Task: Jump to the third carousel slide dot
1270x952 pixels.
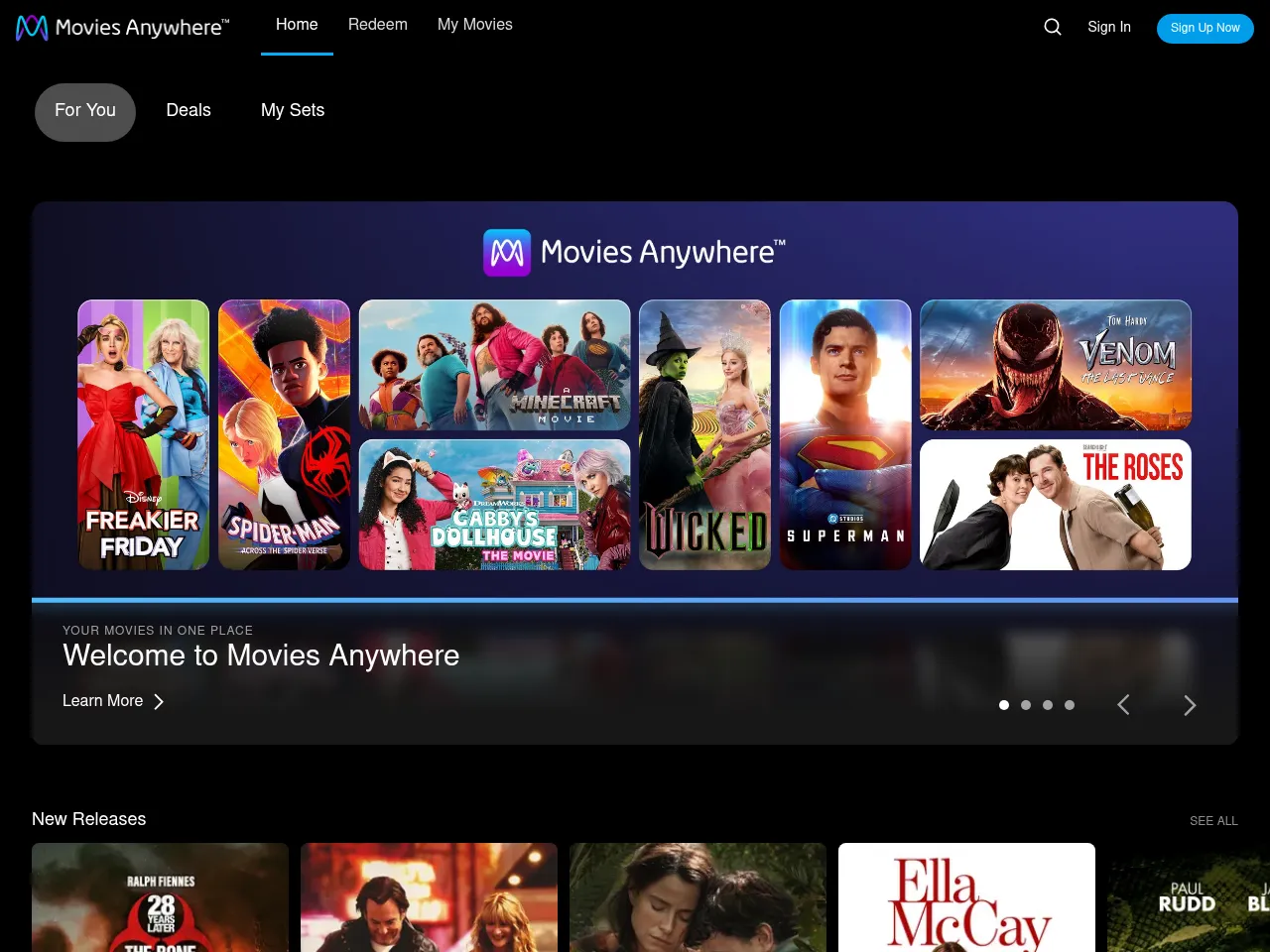Action: (1048, 705)
